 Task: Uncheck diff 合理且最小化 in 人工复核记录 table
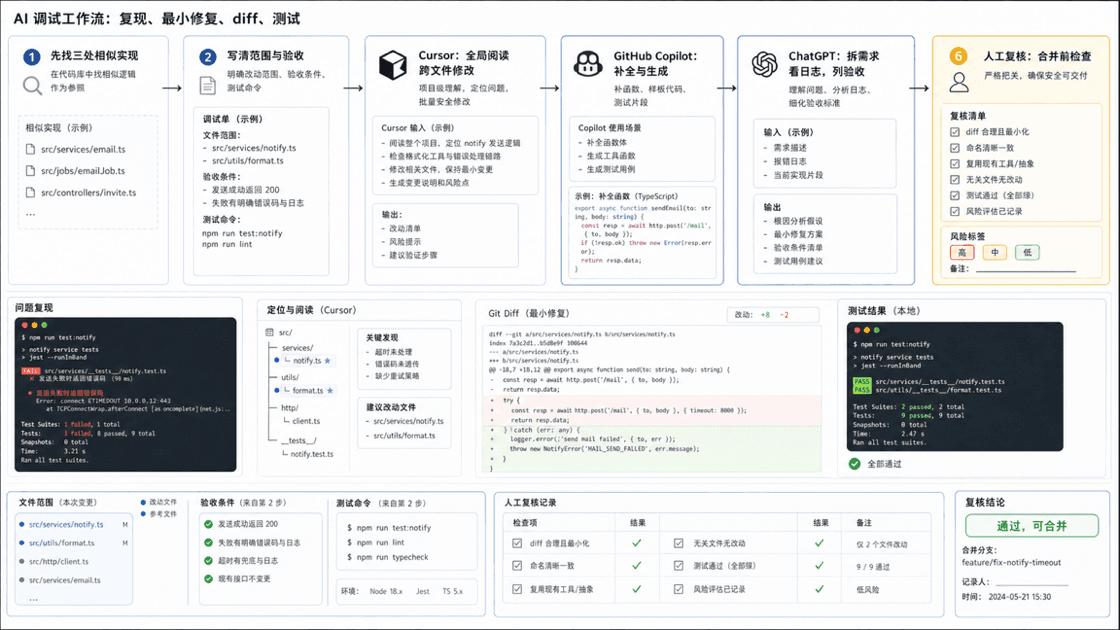pos(517,543)
